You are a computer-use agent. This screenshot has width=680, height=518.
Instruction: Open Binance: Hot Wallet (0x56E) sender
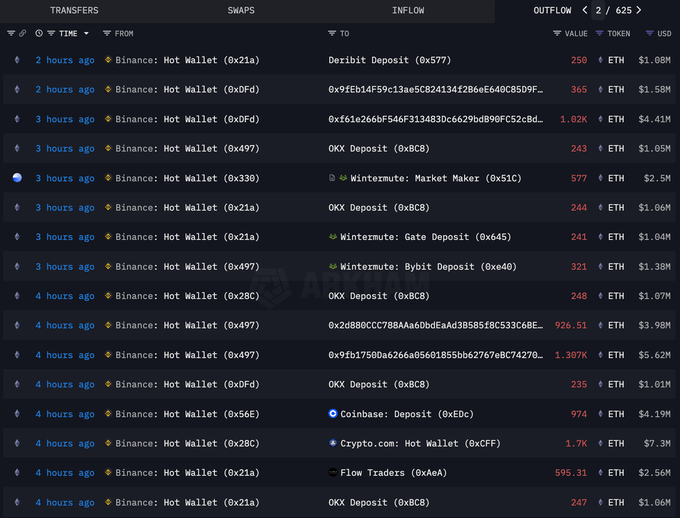pyautogui.click(x=187, y=414)
